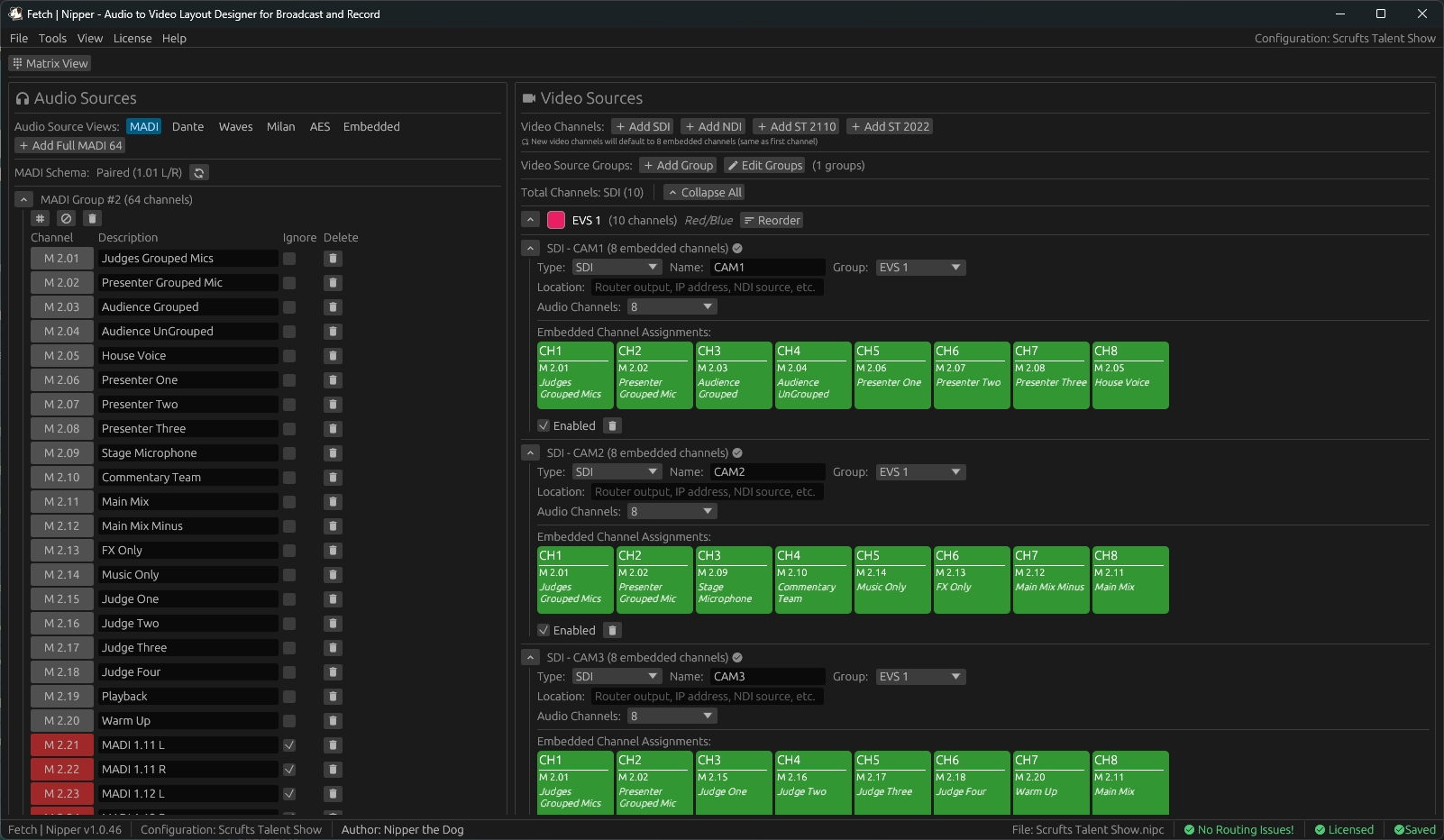The height and width of the screenshot is (840, 1444).
Task: Click the Reorder icon on the EVS 1 group
Action: coord(772,220)
